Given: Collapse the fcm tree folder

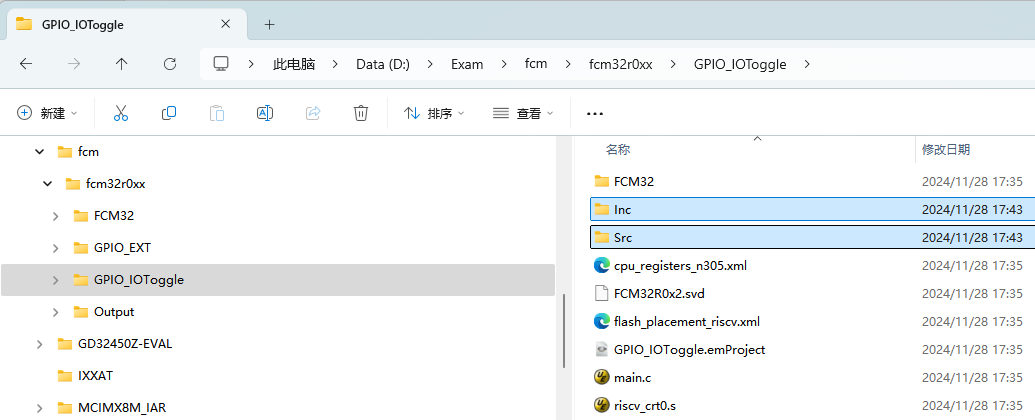Looking at the screenshot, I should (40, 152).
